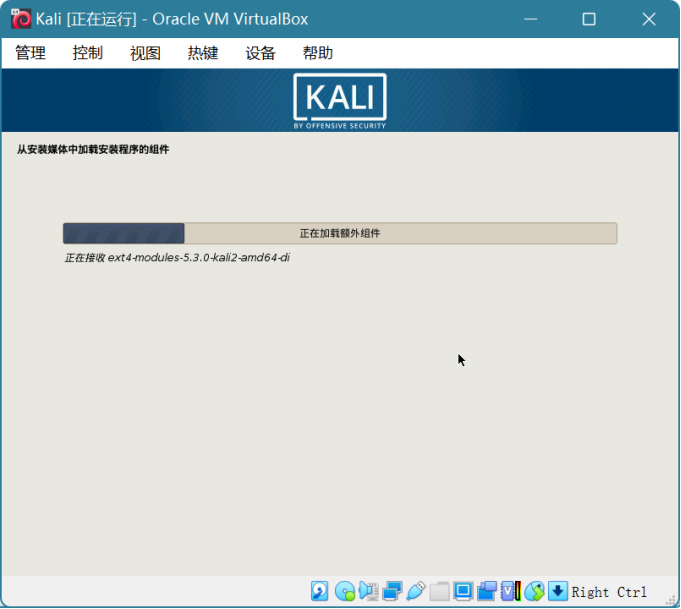
Task: Open the 视图 menu
Action: (x=145, y=53)
